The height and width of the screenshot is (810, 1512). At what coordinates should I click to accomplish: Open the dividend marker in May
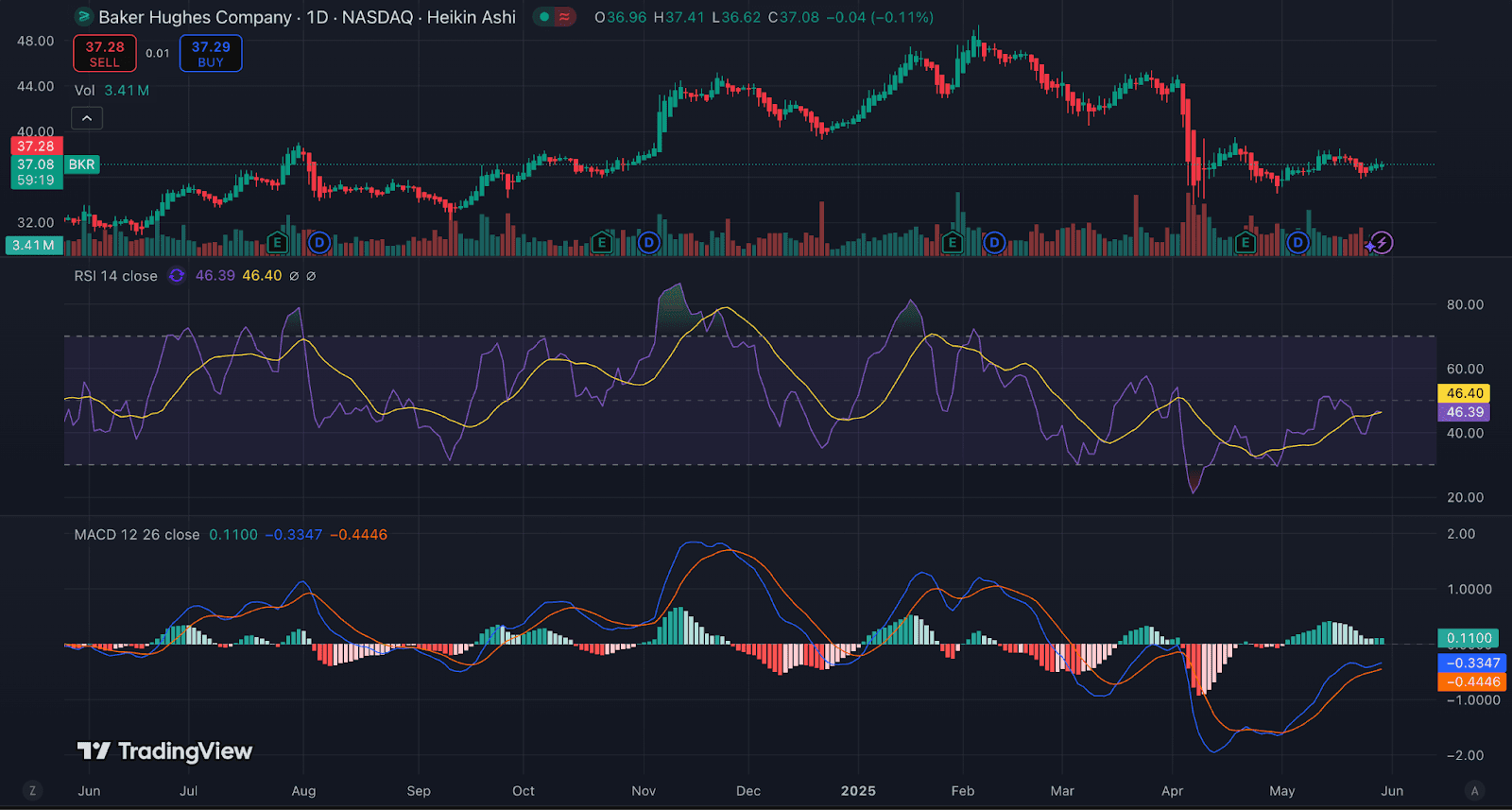point(1298,243)
